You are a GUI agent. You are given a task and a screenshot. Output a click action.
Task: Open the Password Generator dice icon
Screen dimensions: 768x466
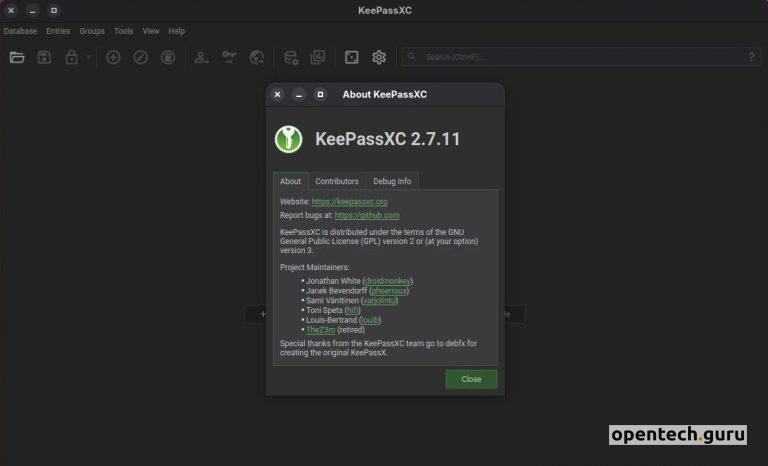(352, 58)
